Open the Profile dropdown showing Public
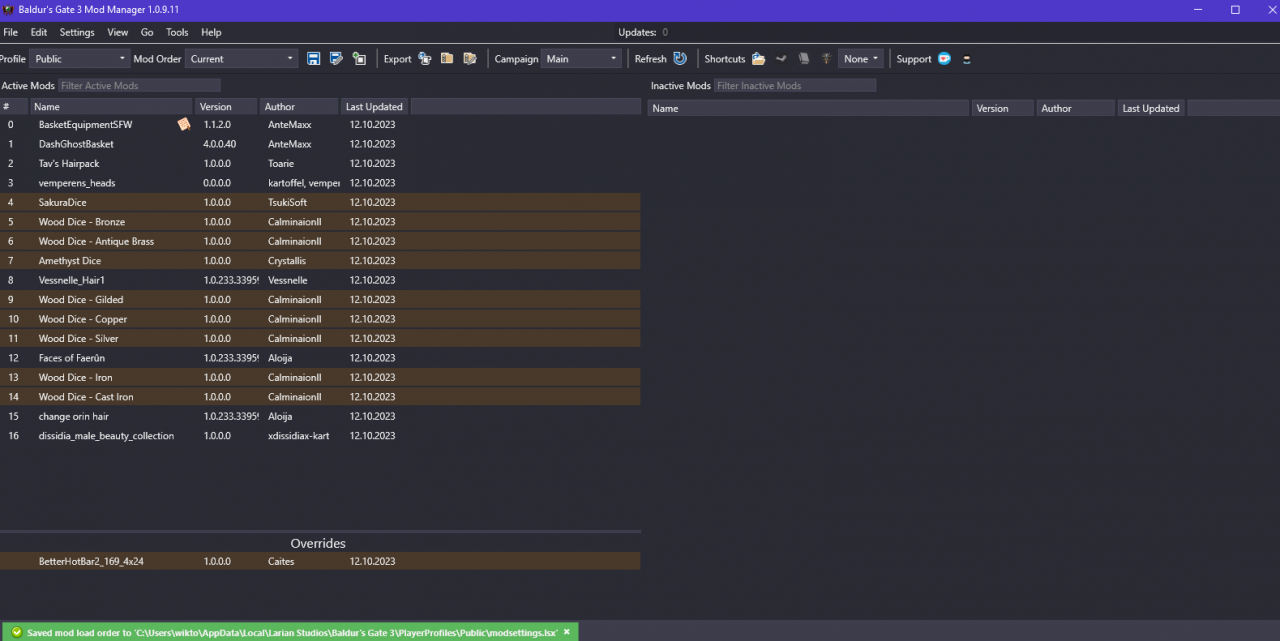This screenshot has width=1280, height=641. click(x=80, y=59)
